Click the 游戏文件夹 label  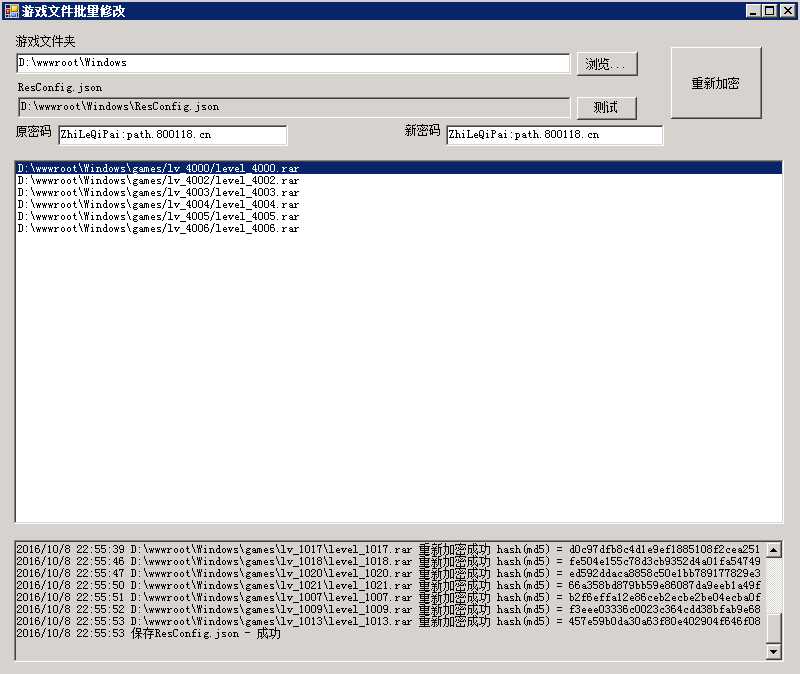(x=46, y=41)
